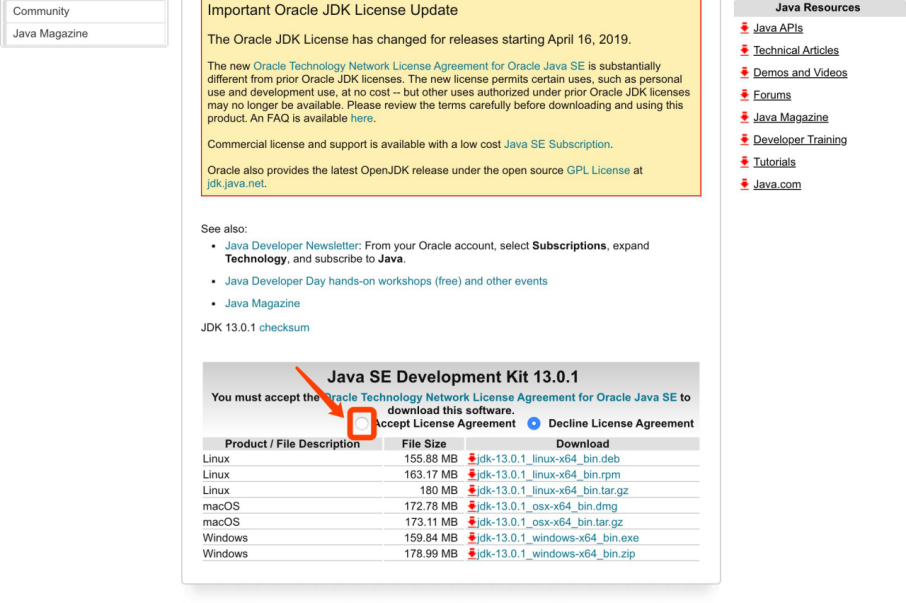Open Oracle Technology Network License Agreement link in notice

(419, 66)
